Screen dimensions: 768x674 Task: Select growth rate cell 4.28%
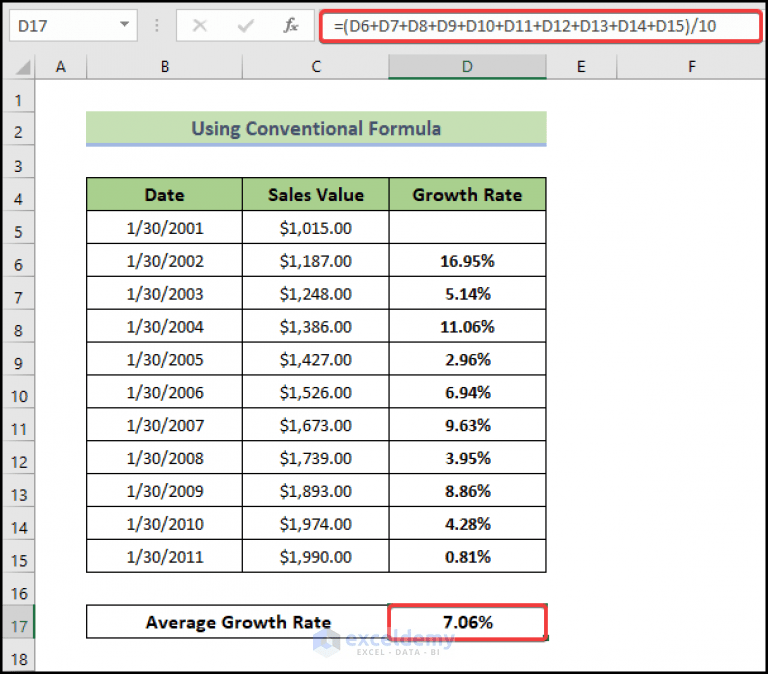[x=467, y=524]
